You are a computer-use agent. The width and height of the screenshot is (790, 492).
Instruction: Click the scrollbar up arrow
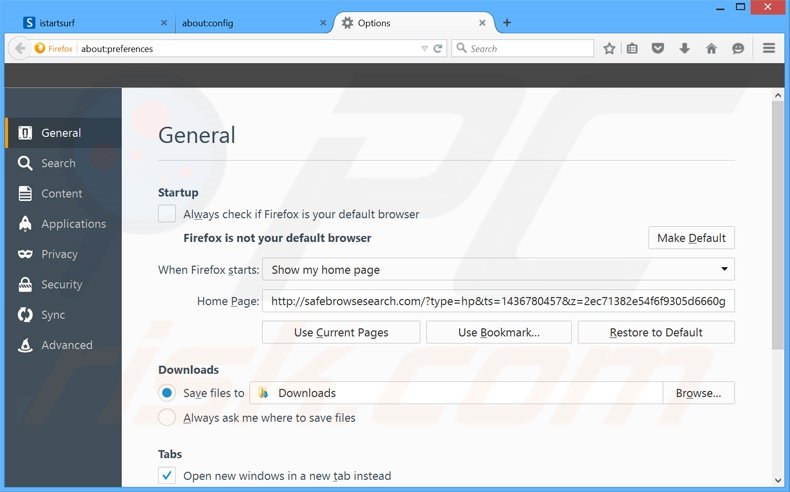(x=777, y=95)
